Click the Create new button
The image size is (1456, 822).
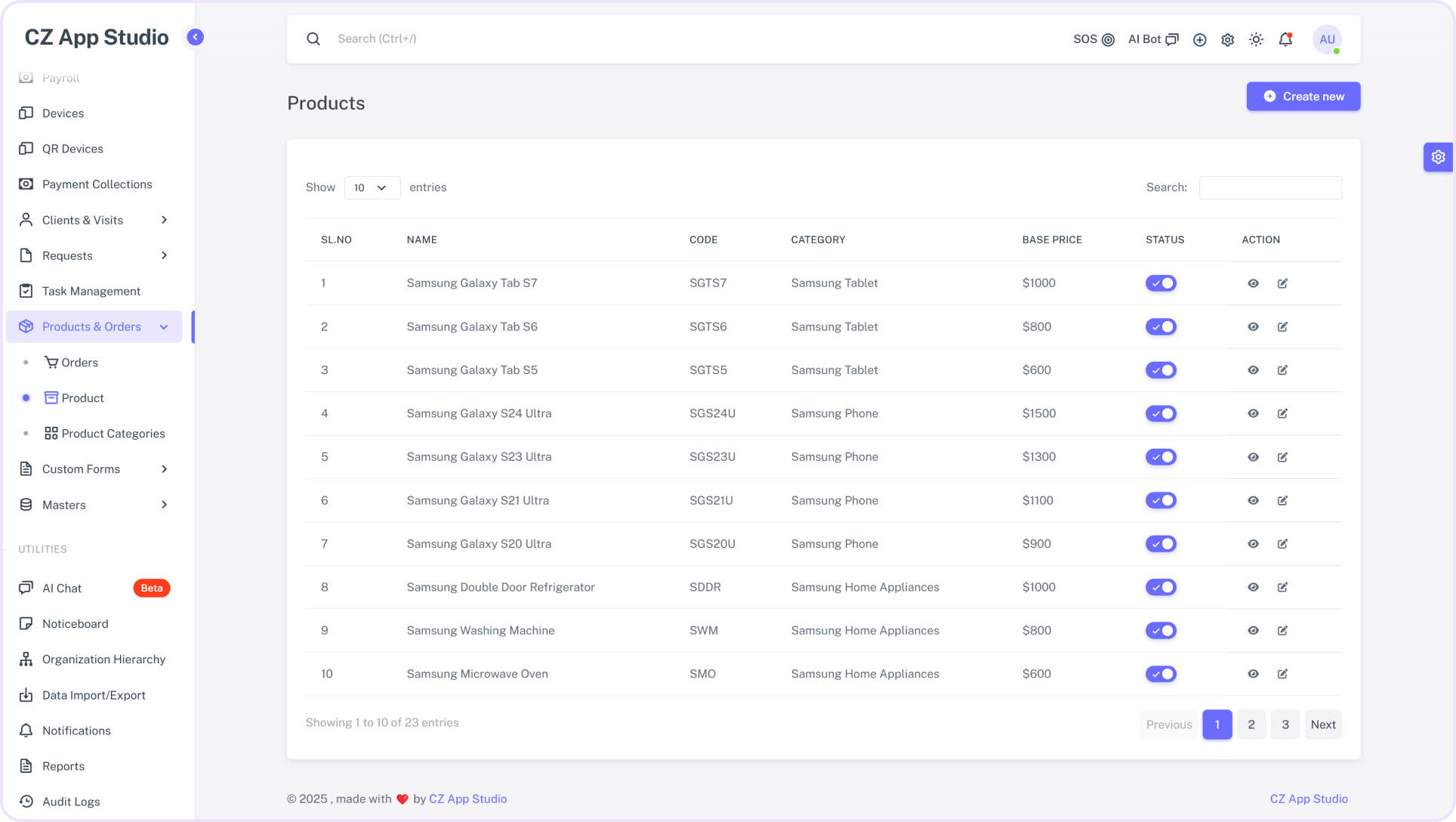click(1302, 96)
